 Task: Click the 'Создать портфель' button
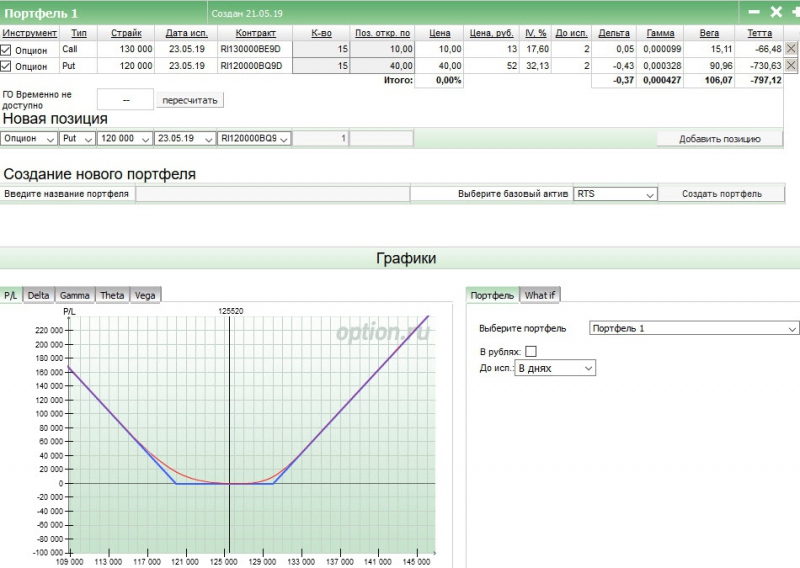[722, 194]
